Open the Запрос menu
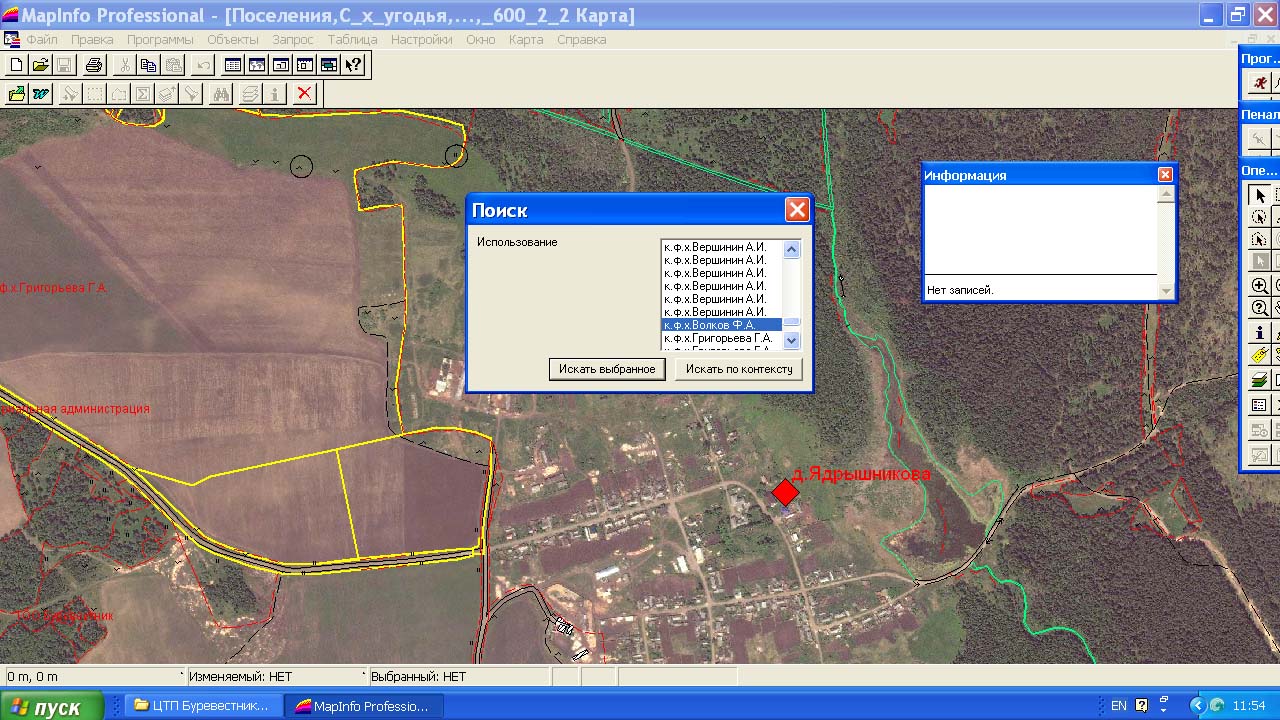 293,40
